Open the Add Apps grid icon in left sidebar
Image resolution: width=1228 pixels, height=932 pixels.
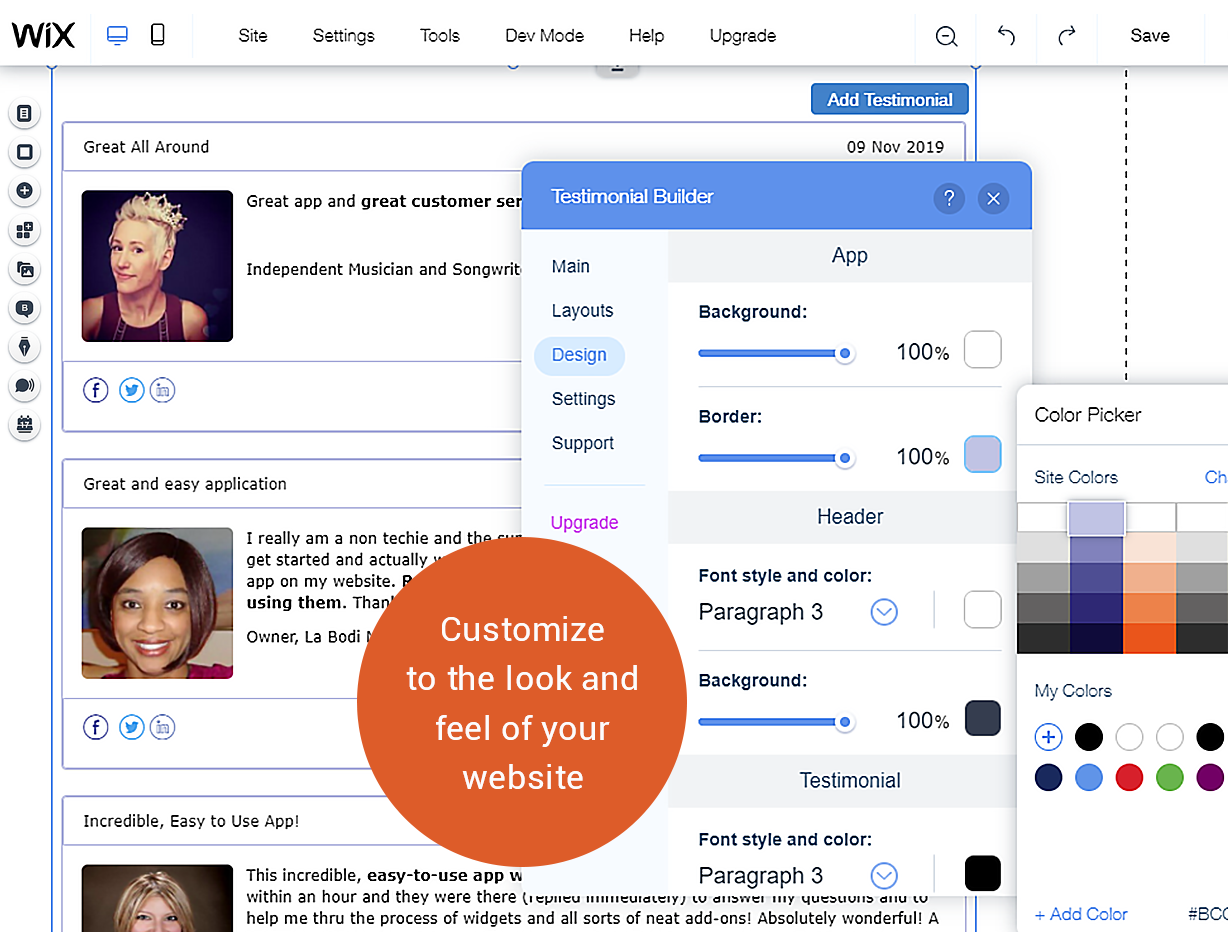point(25,230)
